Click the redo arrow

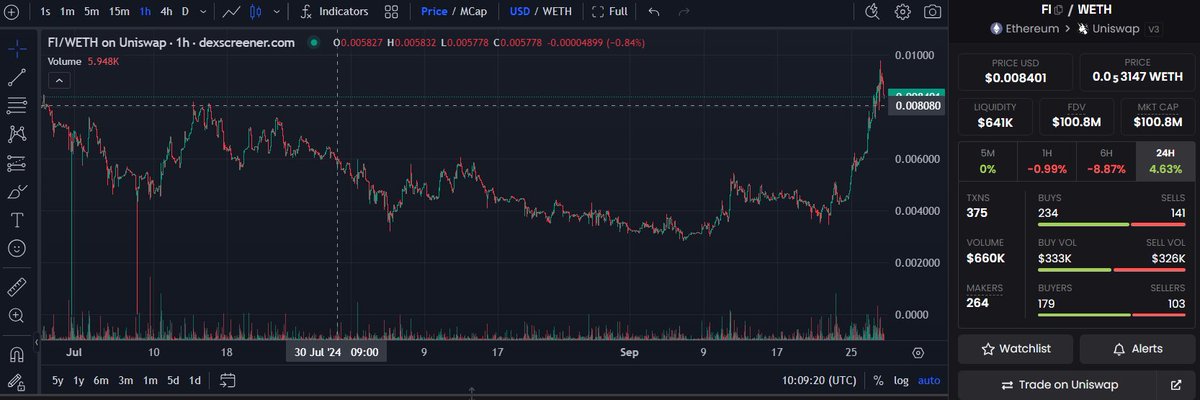(684, 12)
